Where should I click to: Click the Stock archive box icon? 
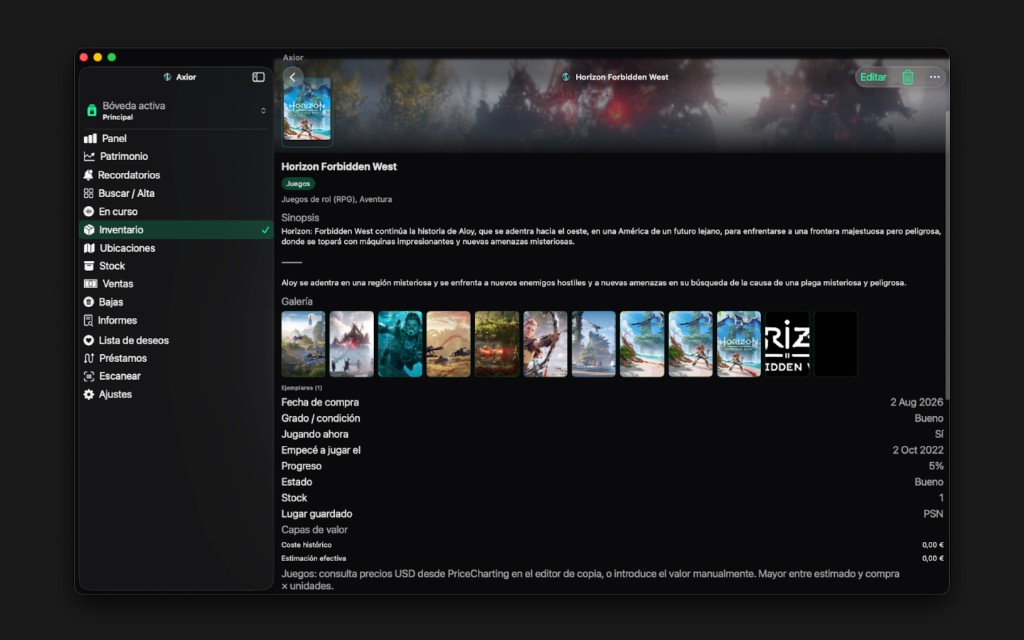(x=89, y=266)
